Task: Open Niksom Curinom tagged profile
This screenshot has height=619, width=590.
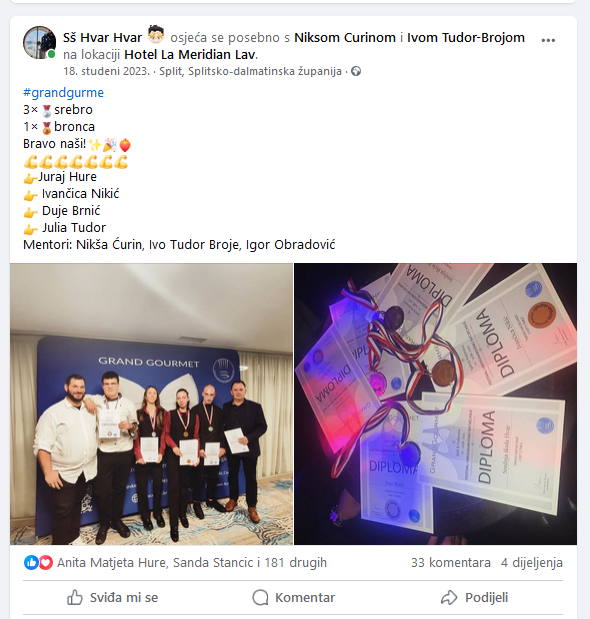Action: [x=345, y=38]
